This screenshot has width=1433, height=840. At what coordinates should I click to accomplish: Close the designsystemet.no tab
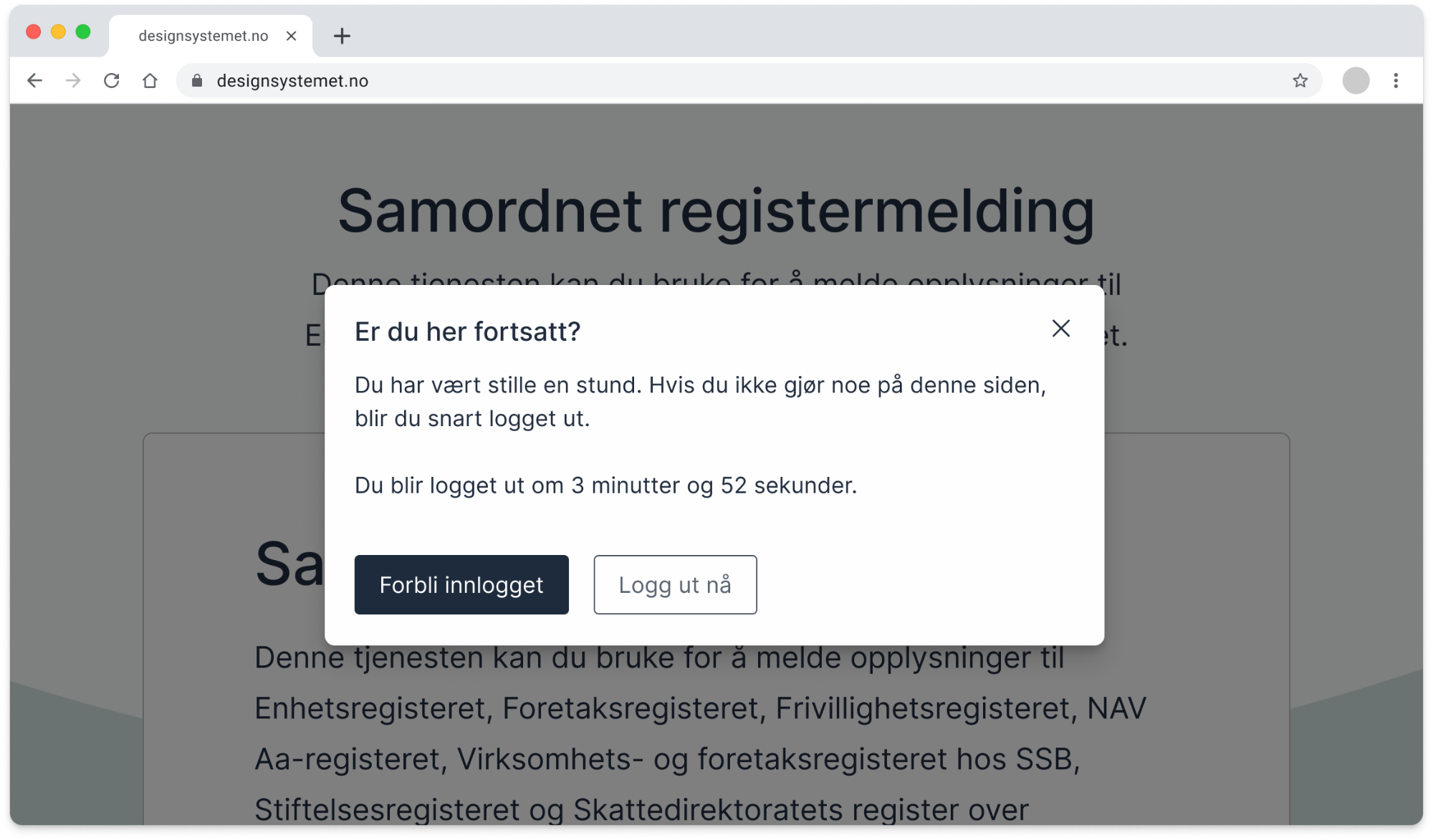[291, 36]
